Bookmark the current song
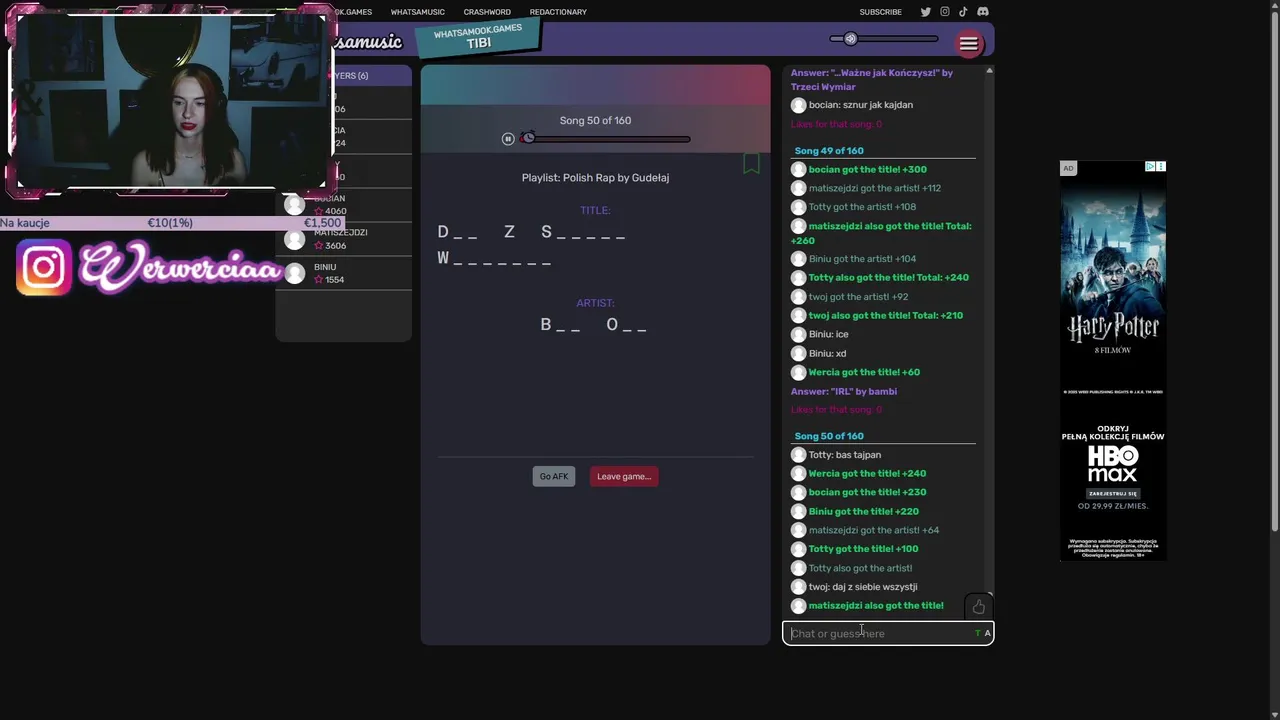Screen dimensions: 1280x720 [751, 163]
